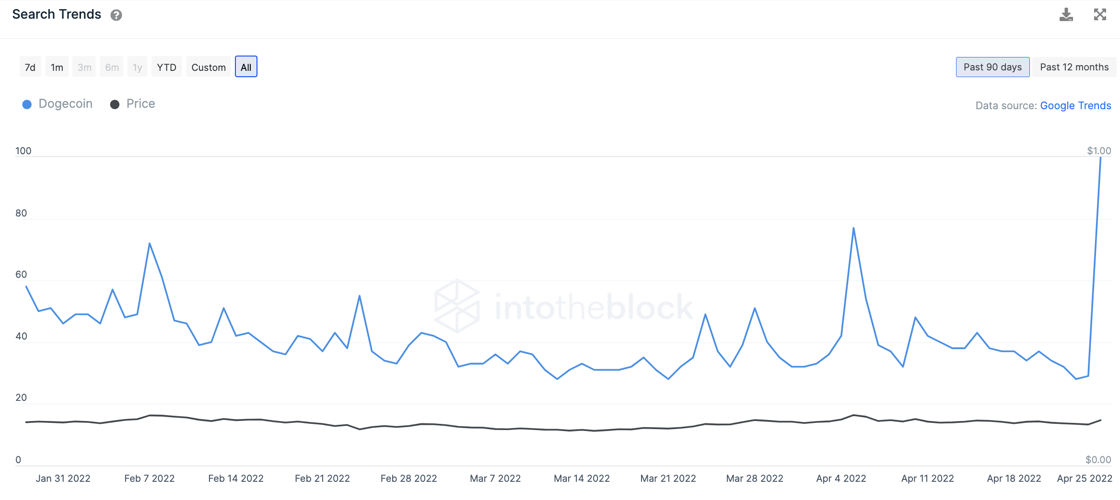This screenshot has width=1120, height=500.
Task: Open the Google Trends source link
Action: pyautogui.click(x=1075, y=105)
